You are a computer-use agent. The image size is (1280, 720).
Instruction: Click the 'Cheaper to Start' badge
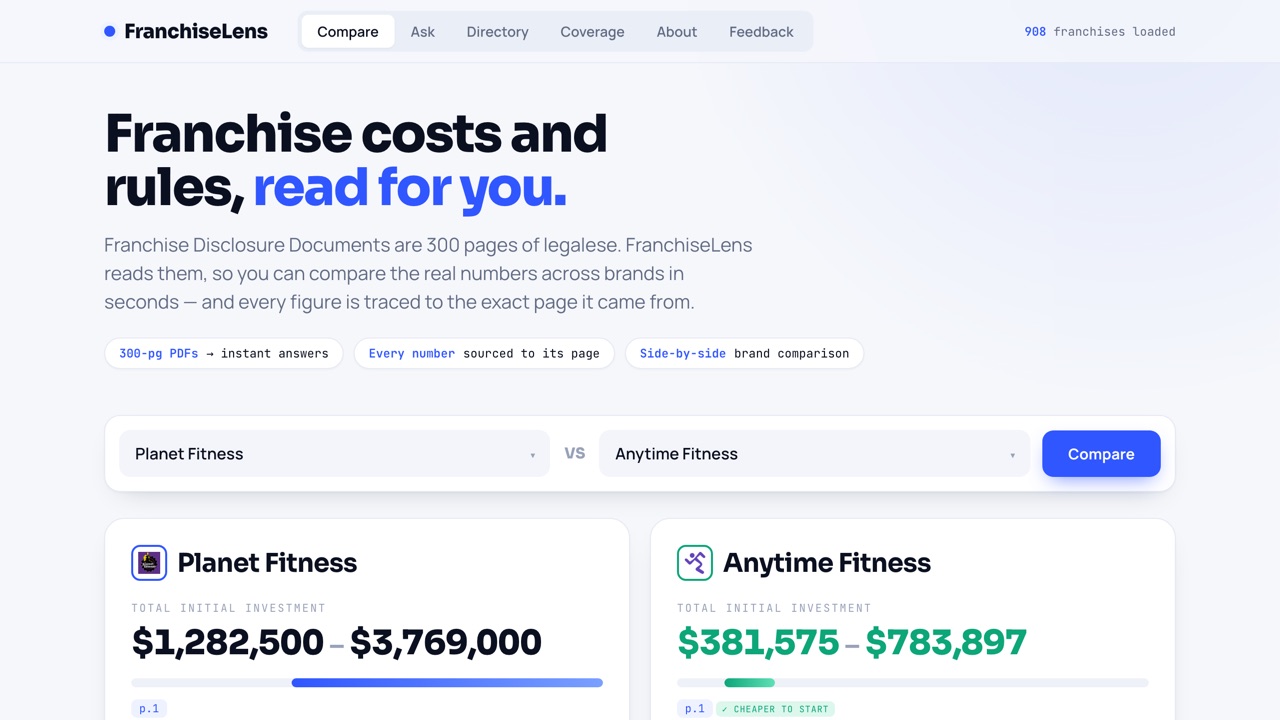pos(775,709)
